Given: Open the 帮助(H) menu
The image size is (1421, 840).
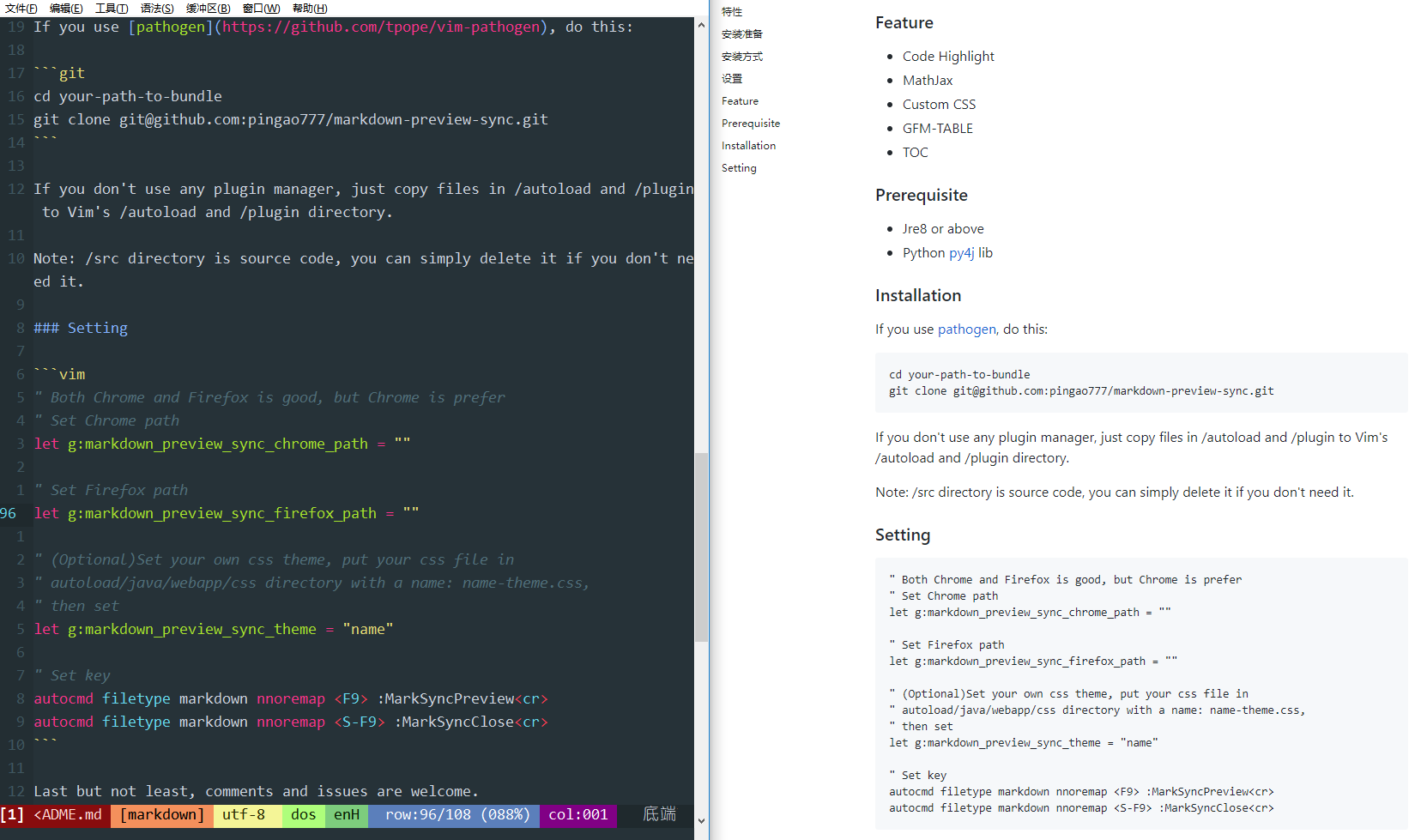Looking at the screenshot, I should [310, 9].
